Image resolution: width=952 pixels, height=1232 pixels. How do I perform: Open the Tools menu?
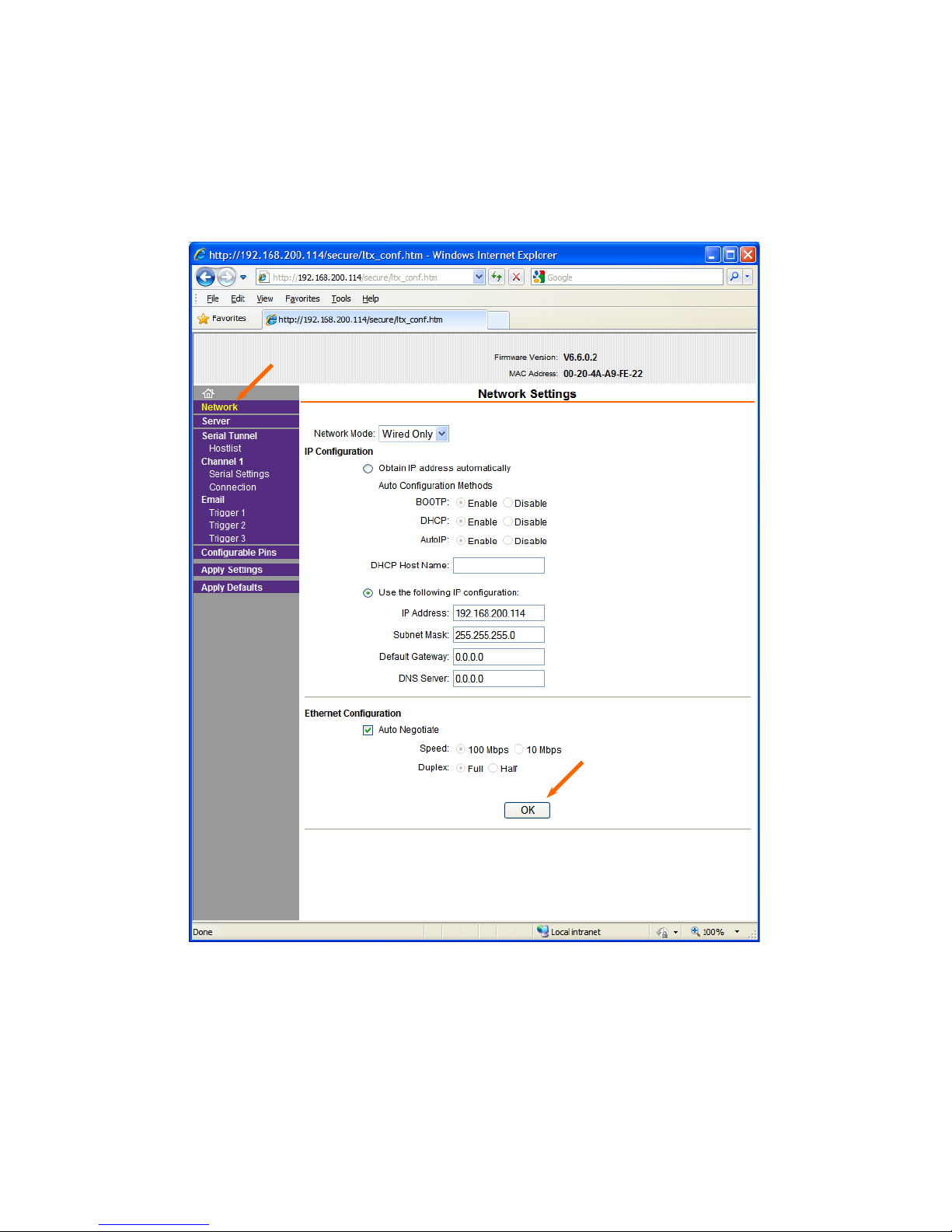(341, 298)
